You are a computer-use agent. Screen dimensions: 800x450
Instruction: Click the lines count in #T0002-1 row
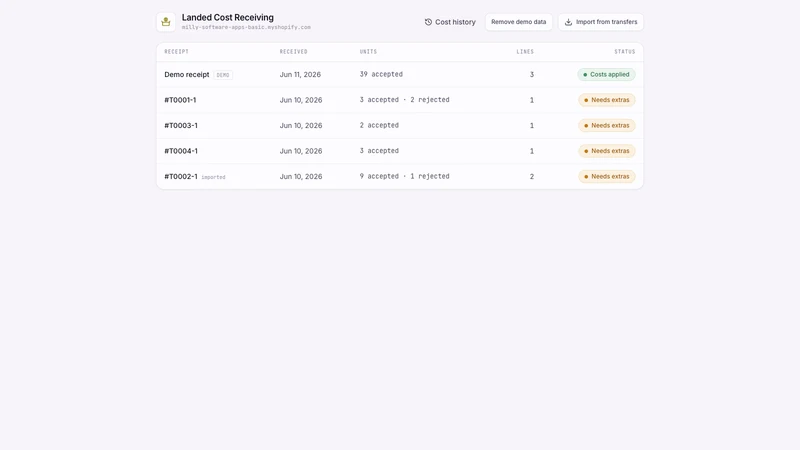click(x=532, y=177)
